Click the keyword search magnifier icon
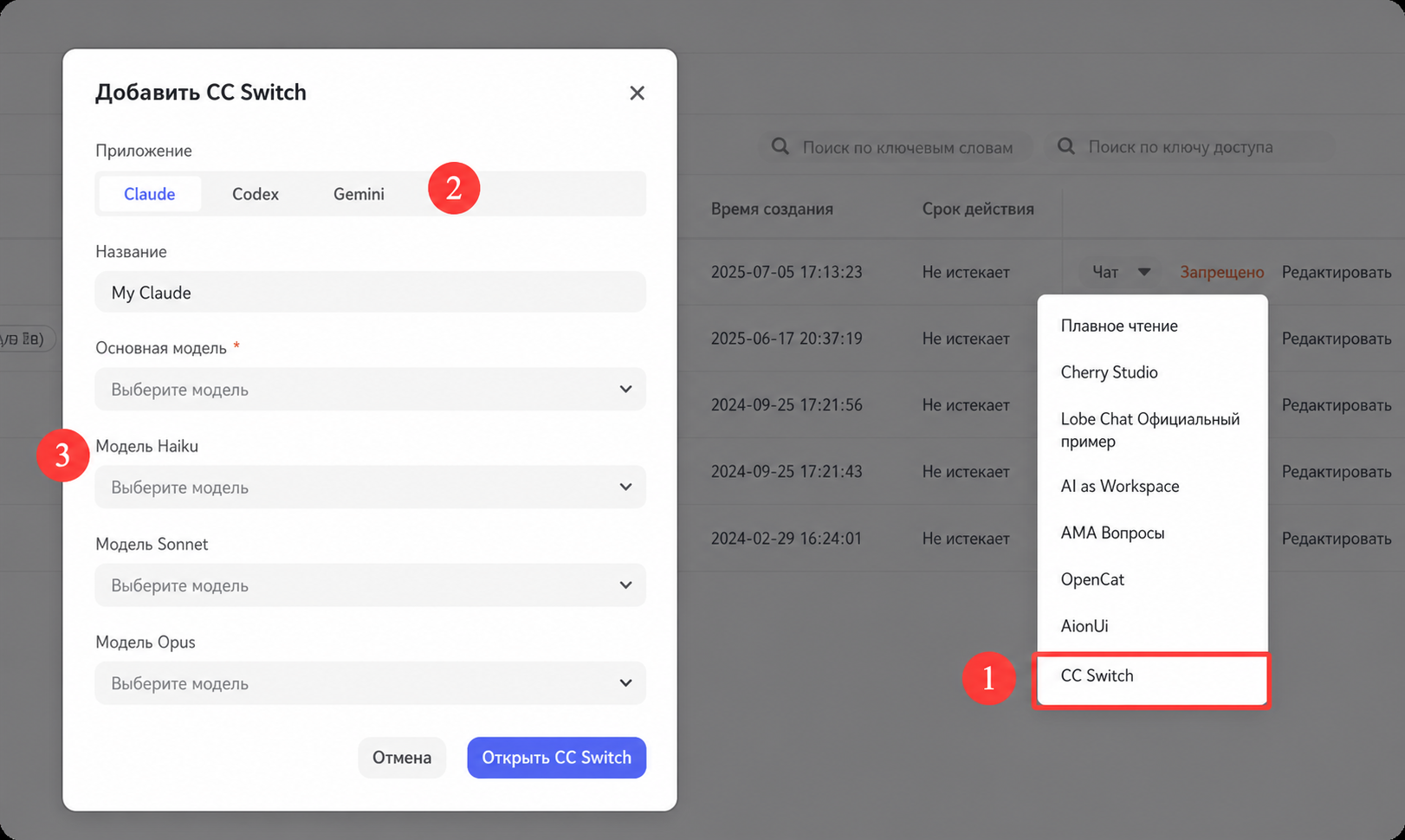 pyautogui.click(x=780, y=146)
